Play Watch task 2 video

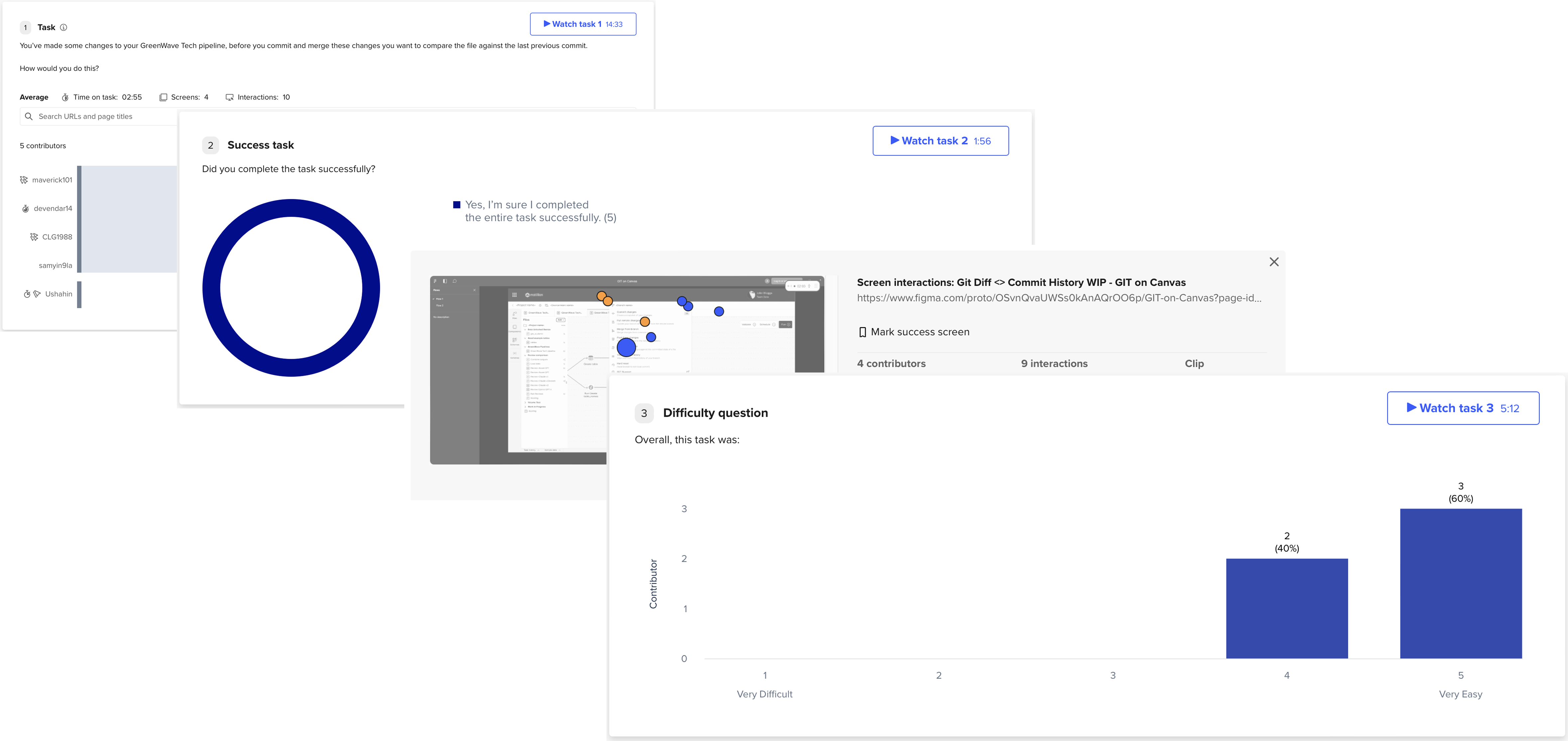coord(941,141)
